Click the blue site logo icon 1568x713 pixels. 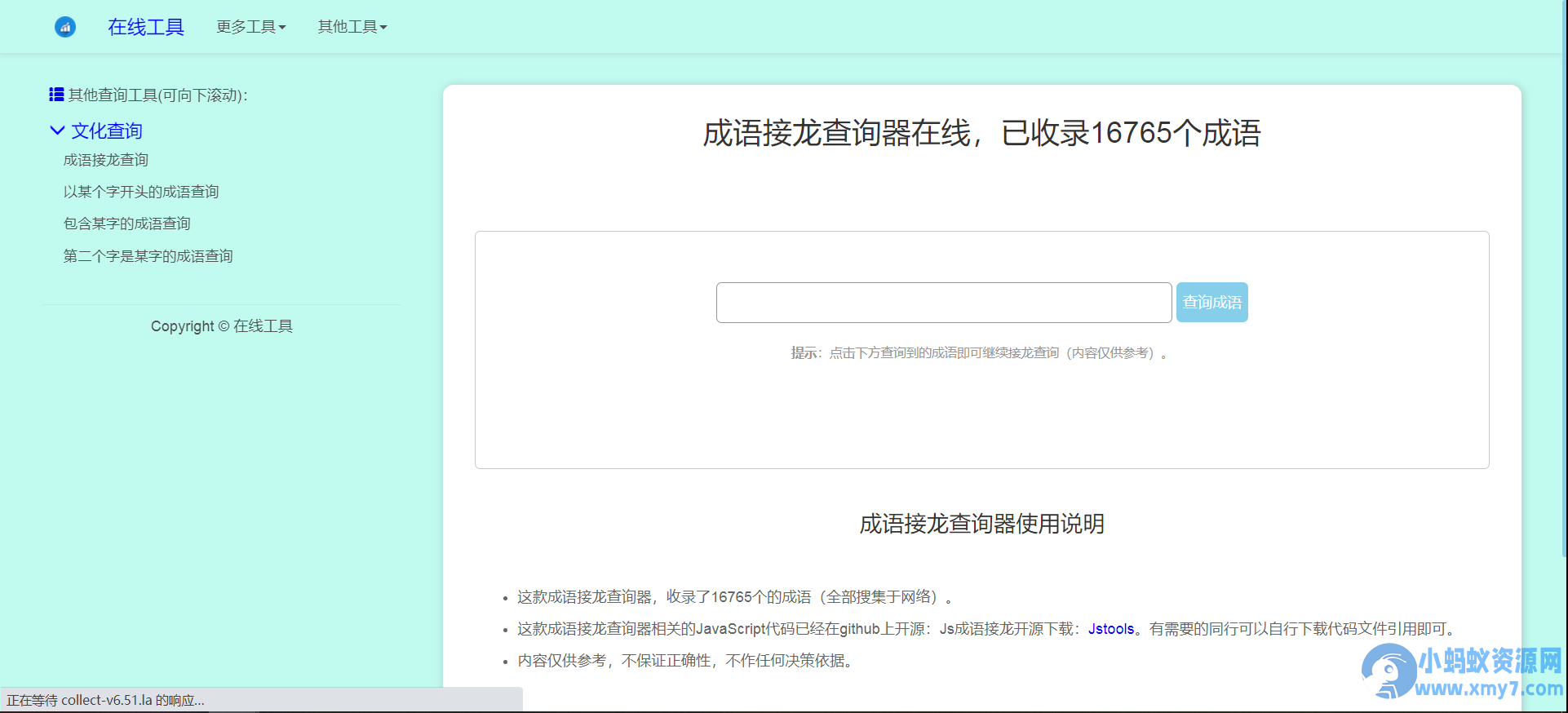point(65,27)
